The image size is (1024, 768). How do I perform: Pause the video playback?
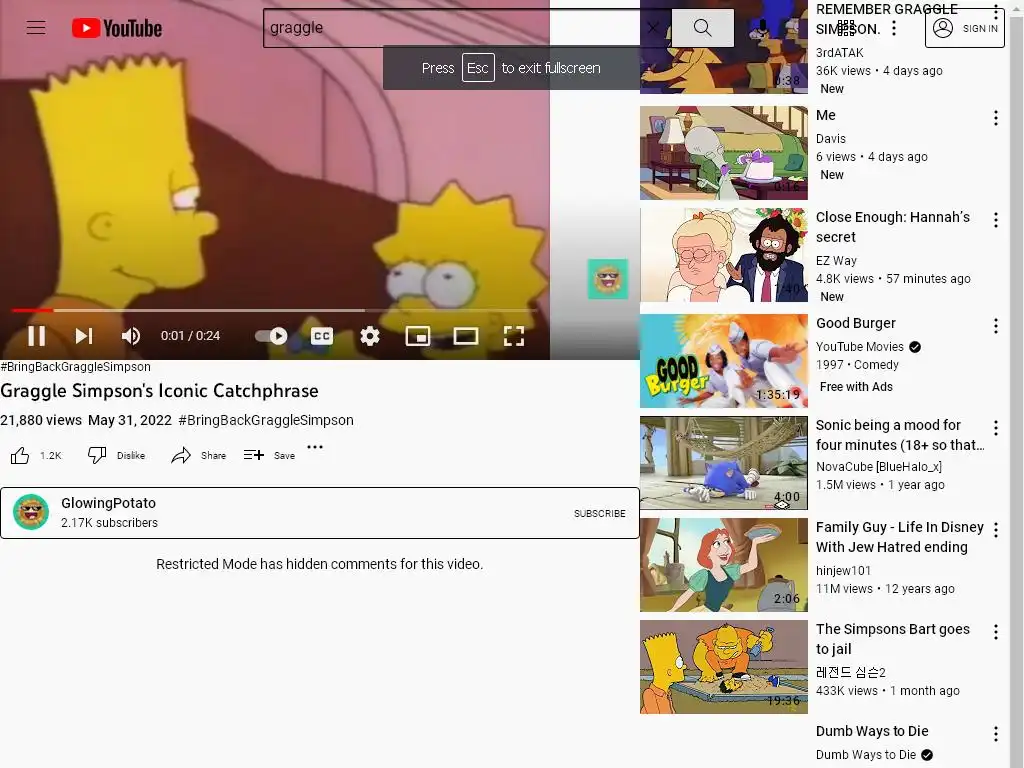coord(37,336)
